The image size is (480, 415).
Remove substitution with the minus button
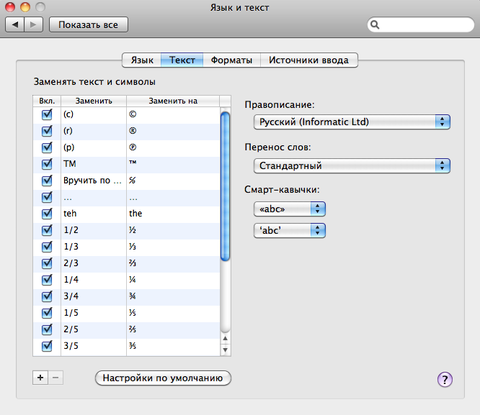tap(56, 378)
